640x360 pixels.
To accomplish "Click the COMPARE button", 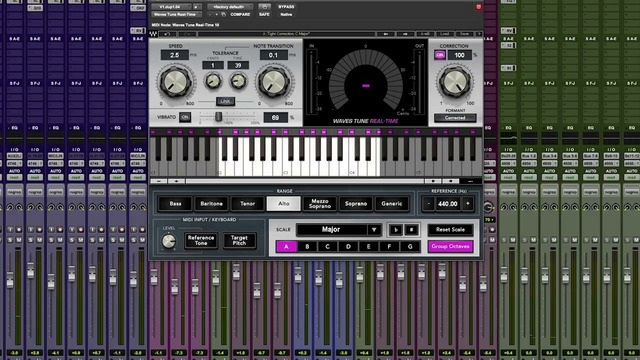I will coord(240,14).
